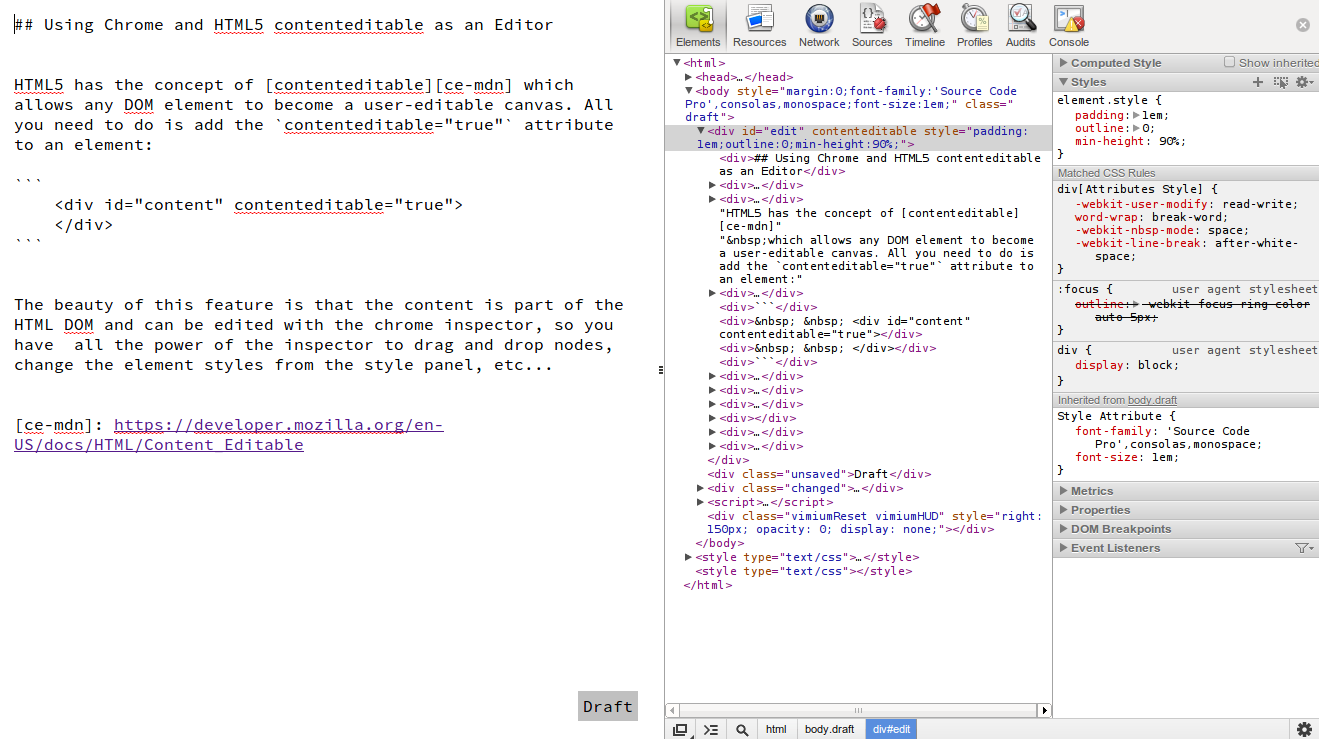Select html breadcrumb

coord(776,730)
